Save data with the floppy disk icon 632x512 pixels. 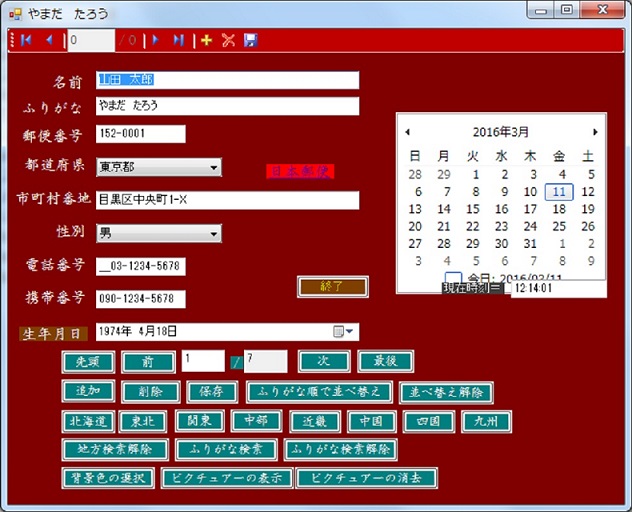pos(250,40)
